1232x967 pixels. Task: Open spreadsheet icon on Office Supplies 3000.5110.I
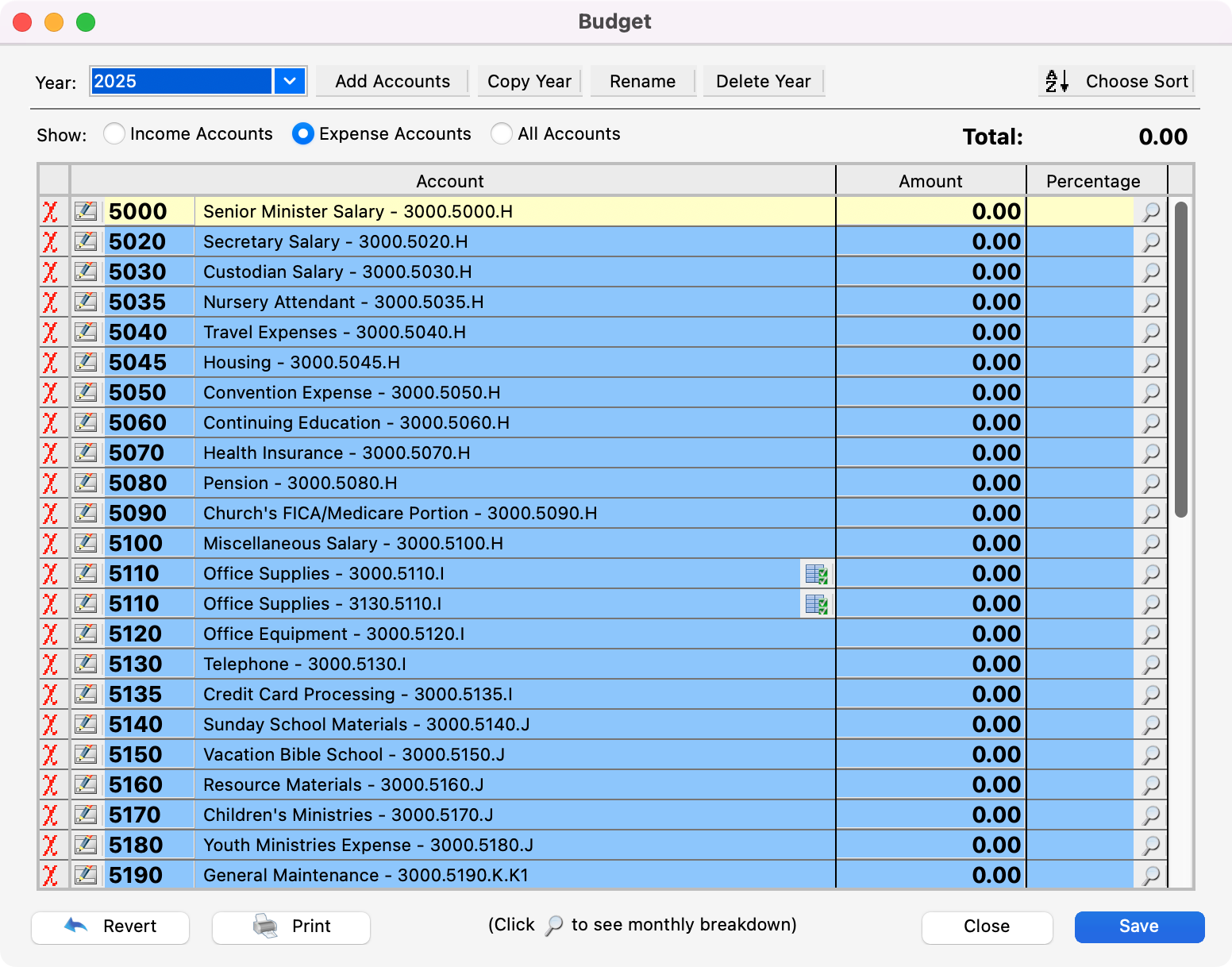[x=816, y=574]
